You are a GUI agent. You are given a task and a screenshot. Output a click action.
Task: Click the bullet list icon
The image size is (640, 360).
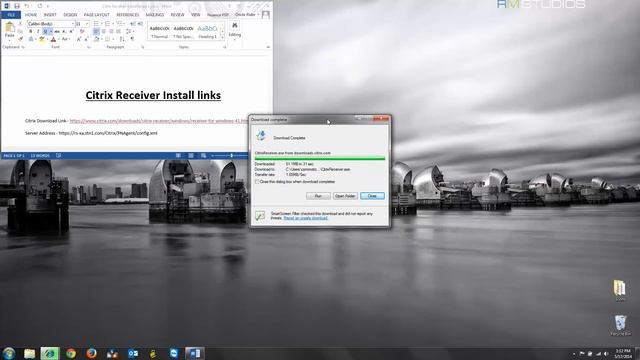pyautogui.click(x=96, y=24)
